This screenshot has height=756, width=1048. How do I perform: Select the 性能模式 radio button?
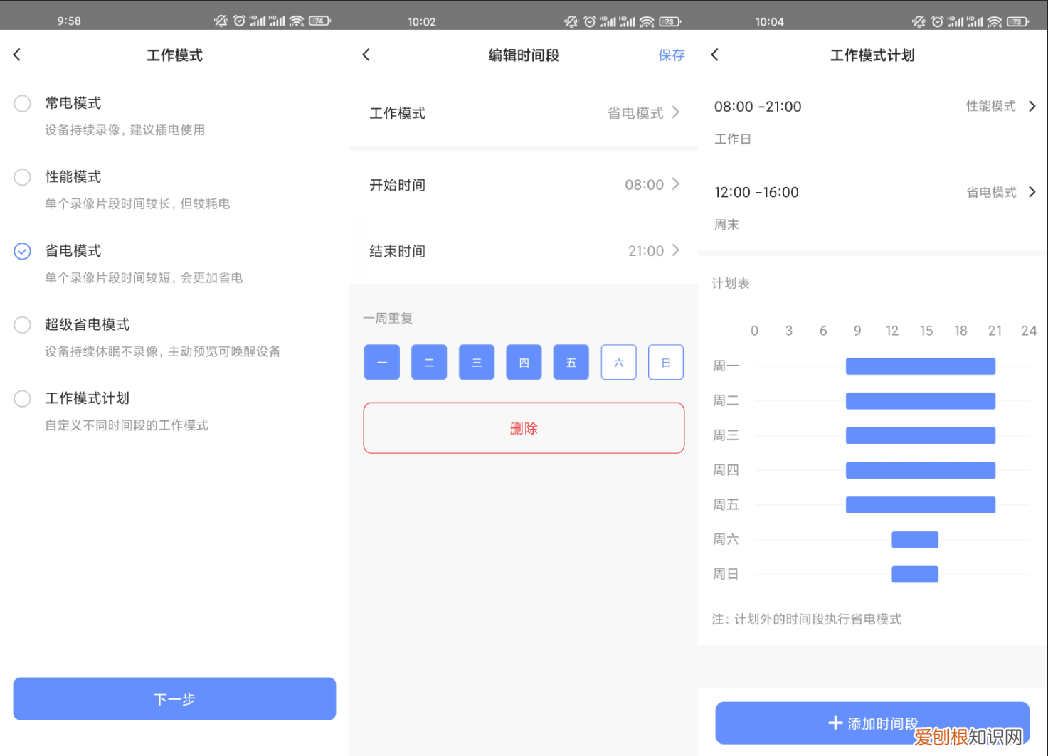(22, 177)
